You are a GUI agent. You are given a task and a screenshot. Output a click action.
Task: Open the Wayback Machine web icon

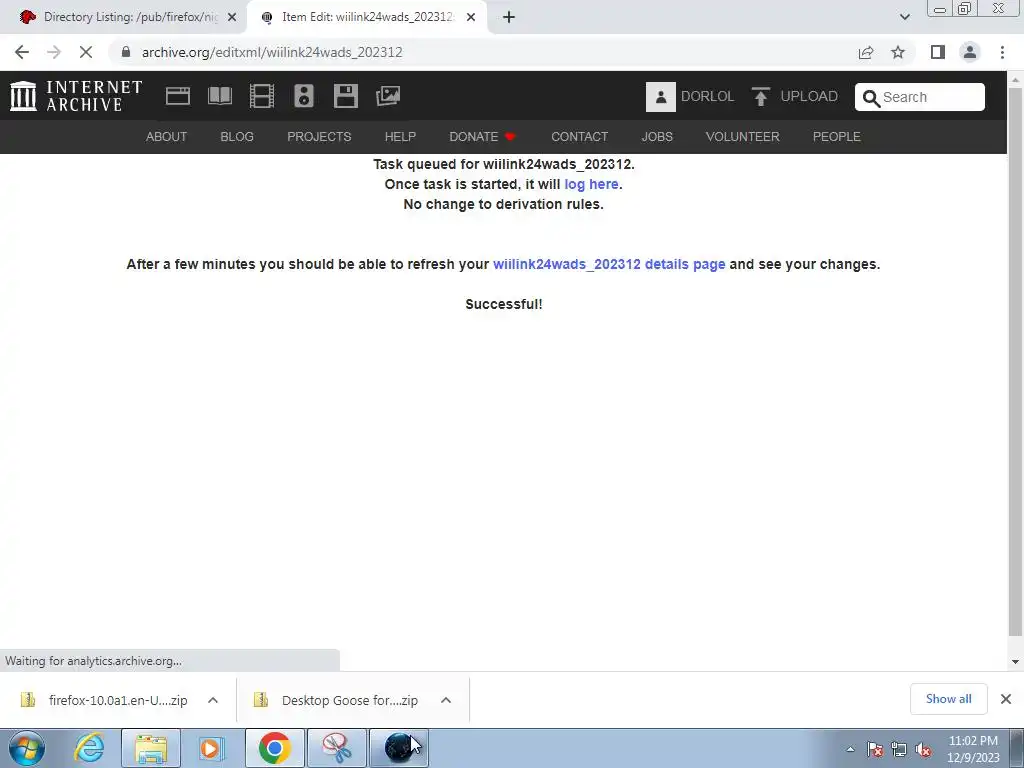pyautogui.click(x=178, y=96)
